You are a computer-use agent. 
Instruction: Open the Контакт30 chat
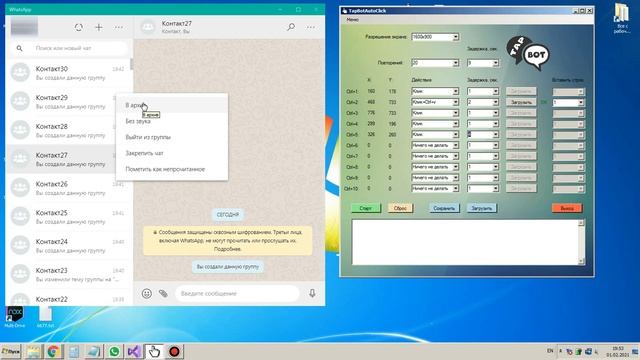[x=69, y=73]
